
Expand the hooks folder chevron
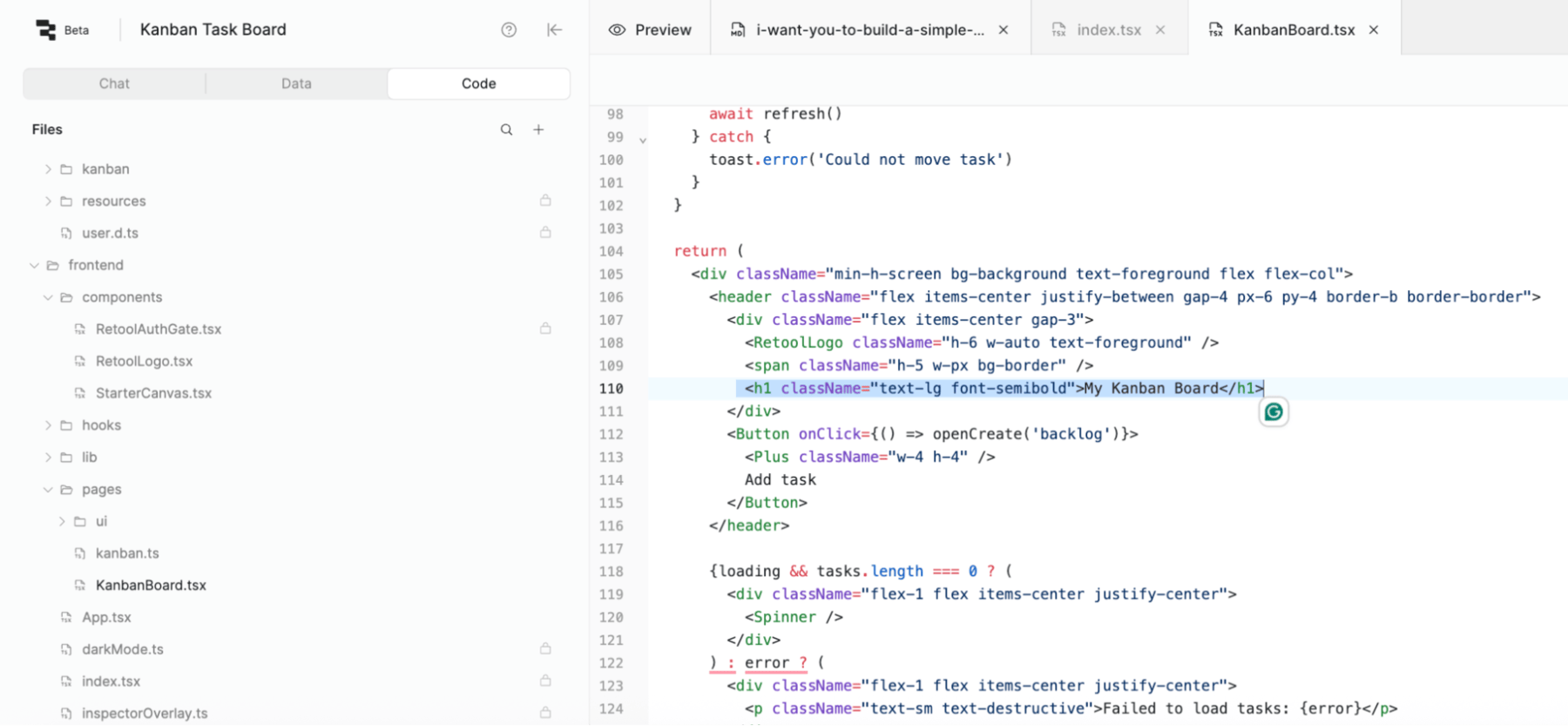pyautogui.click(x=48, y=425)
